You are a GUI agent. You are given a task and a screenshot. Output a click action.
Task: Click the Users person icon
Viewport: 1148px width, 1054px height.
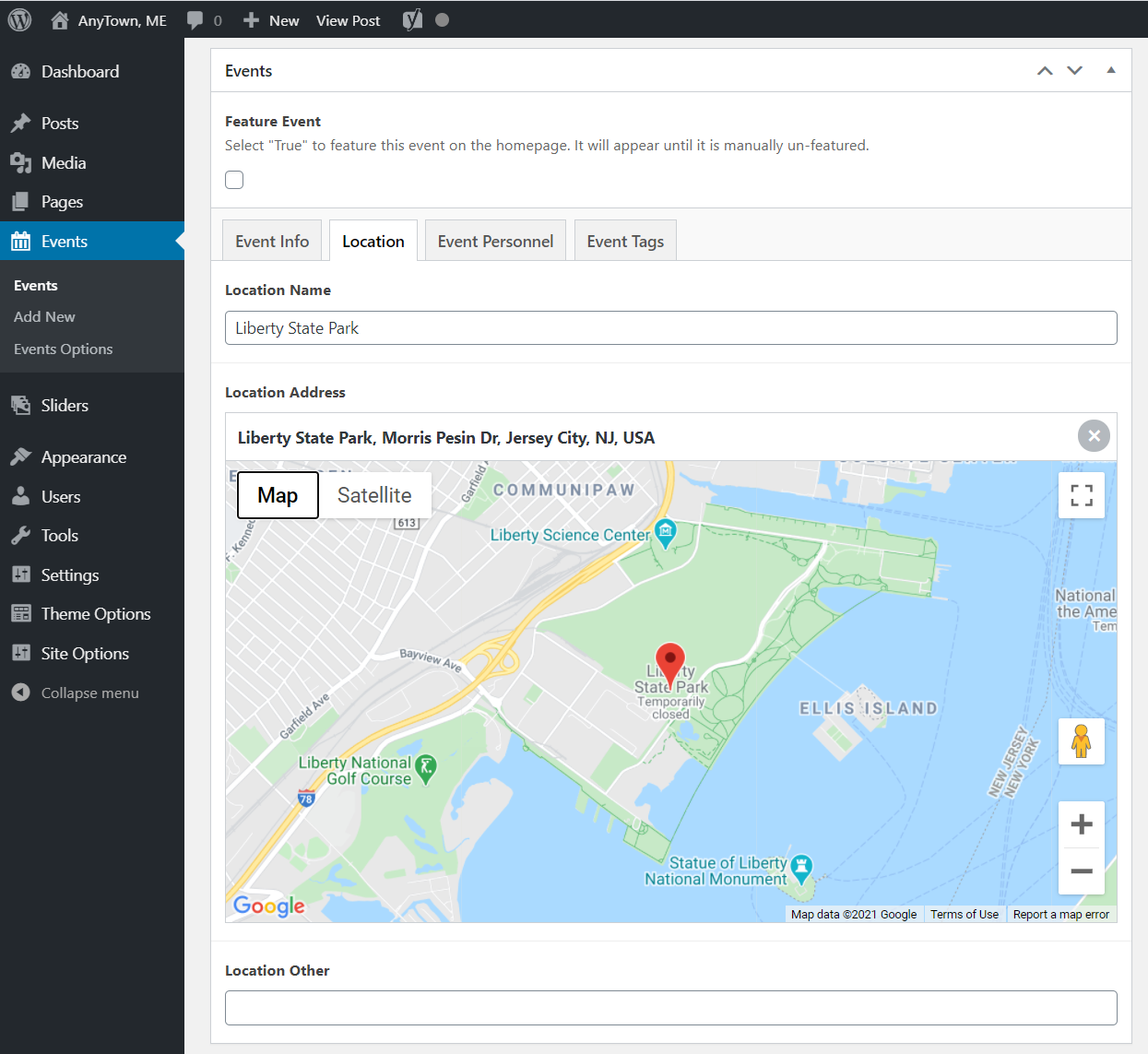point(20,496)
